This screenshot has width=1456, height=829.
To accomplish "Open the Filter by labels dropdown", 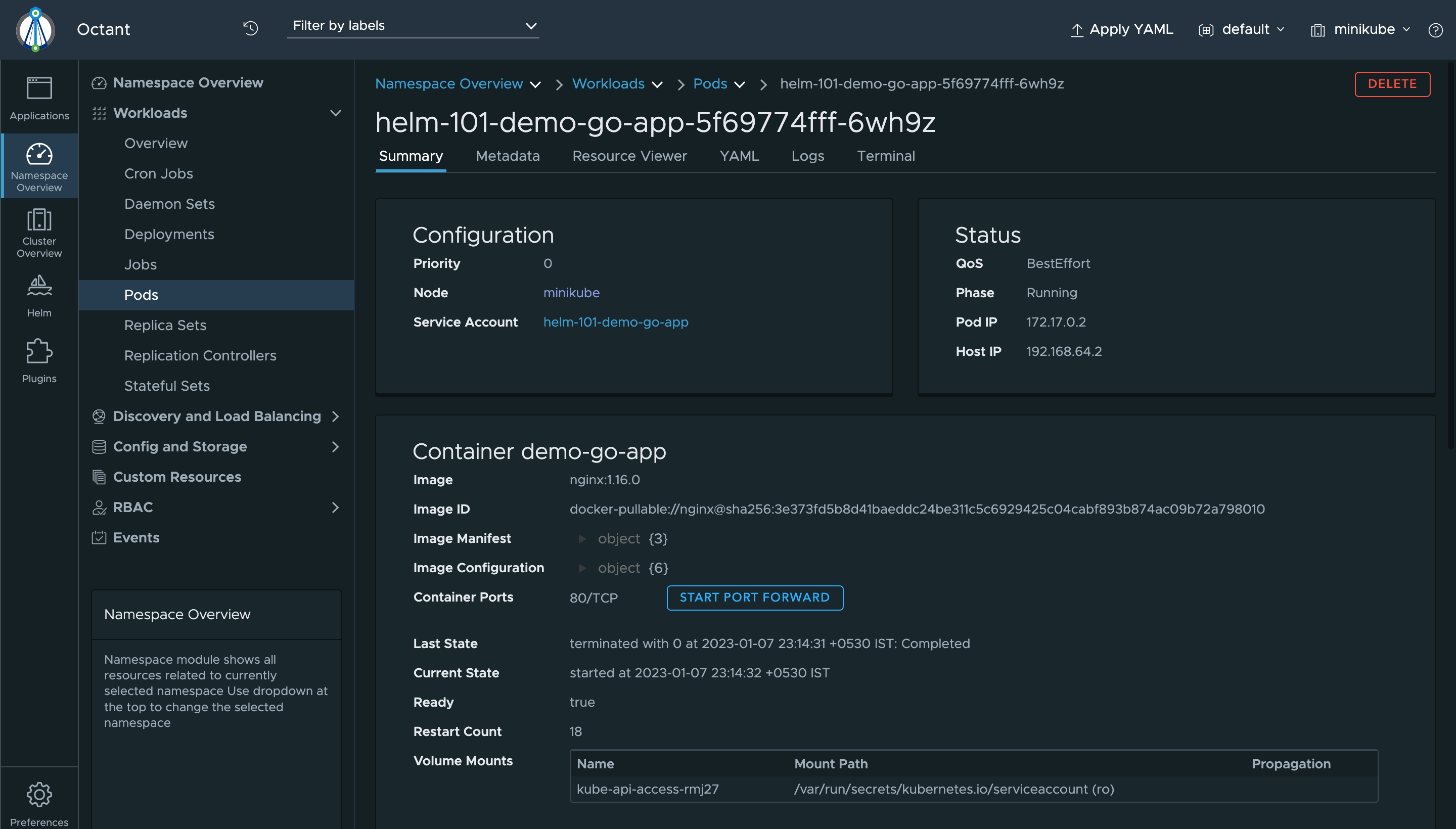I will tap(530, 26).
